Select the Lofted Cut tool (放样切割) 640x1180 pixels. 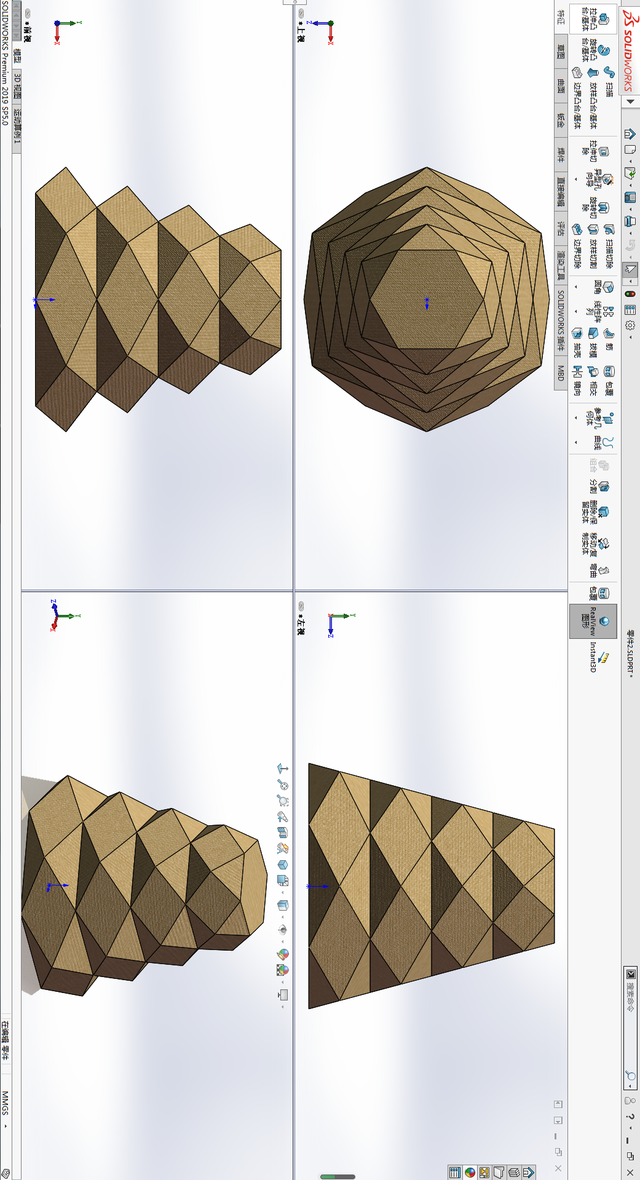tap(593, 246)
